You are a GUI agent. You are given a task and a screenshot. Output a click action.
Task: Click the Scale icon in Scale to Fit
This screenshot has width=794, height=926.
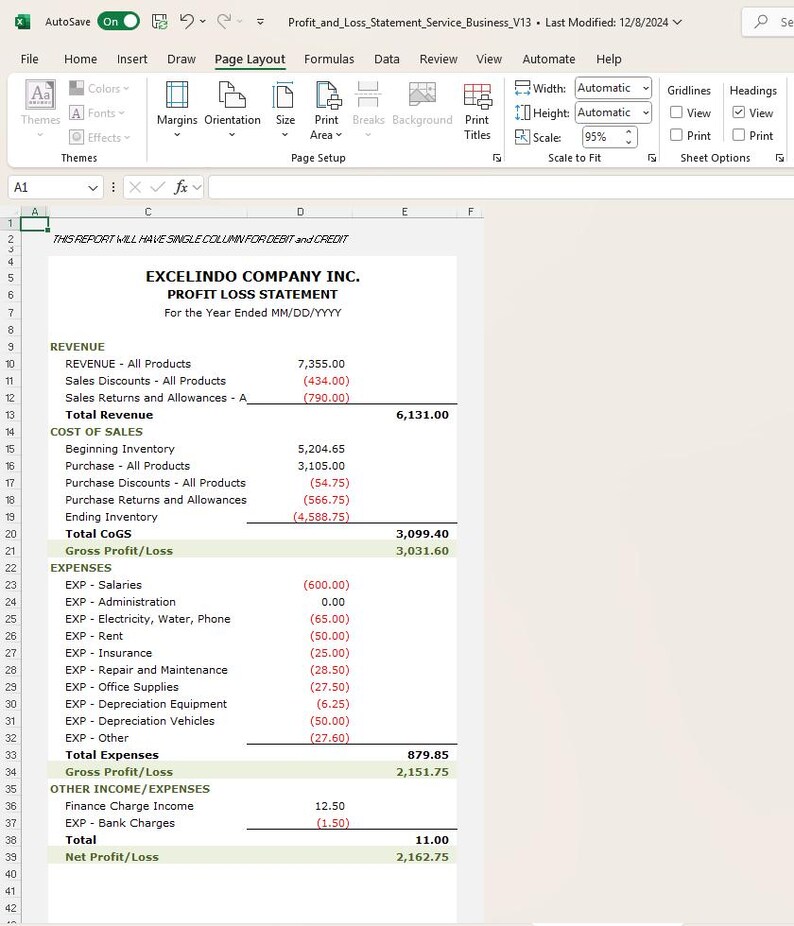tap(522, 137)
